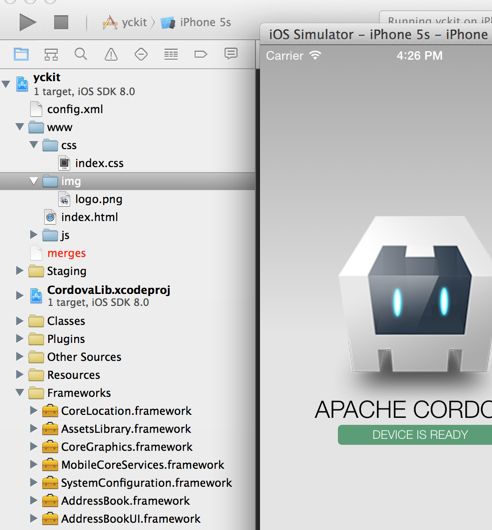Tap Device Is Ready banner in simulator

(415, 435)
